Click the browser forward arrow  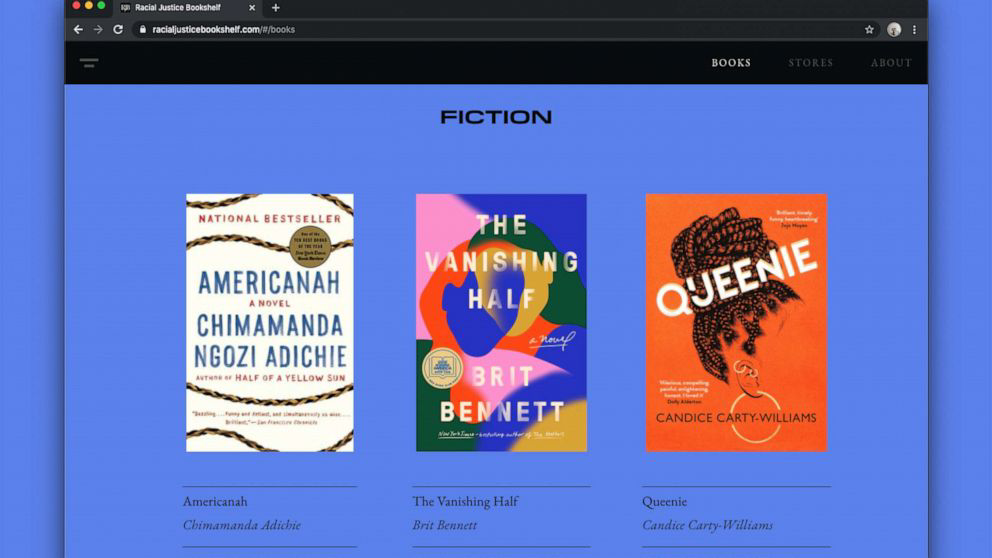tap(97, 29)
